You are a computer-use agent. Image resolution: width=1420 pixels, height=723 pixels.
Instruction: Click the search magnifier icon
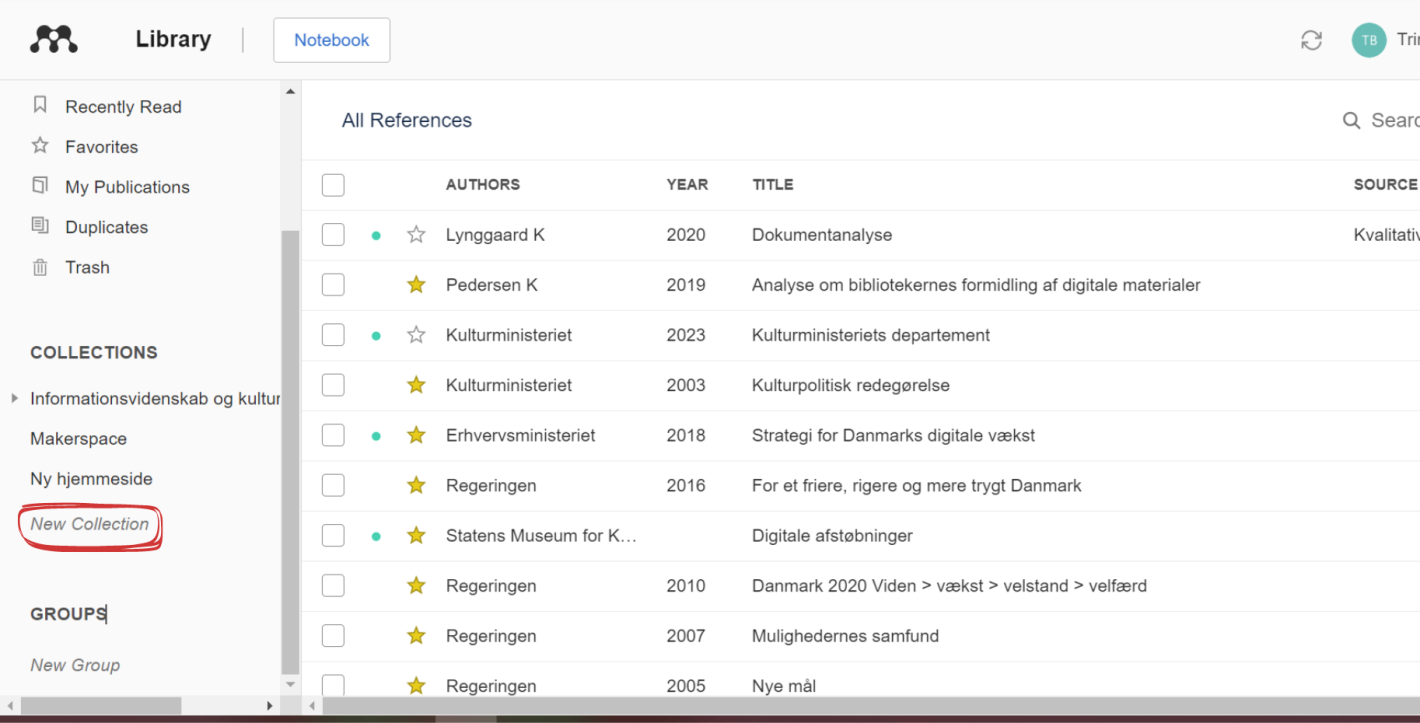[1351, 121]
